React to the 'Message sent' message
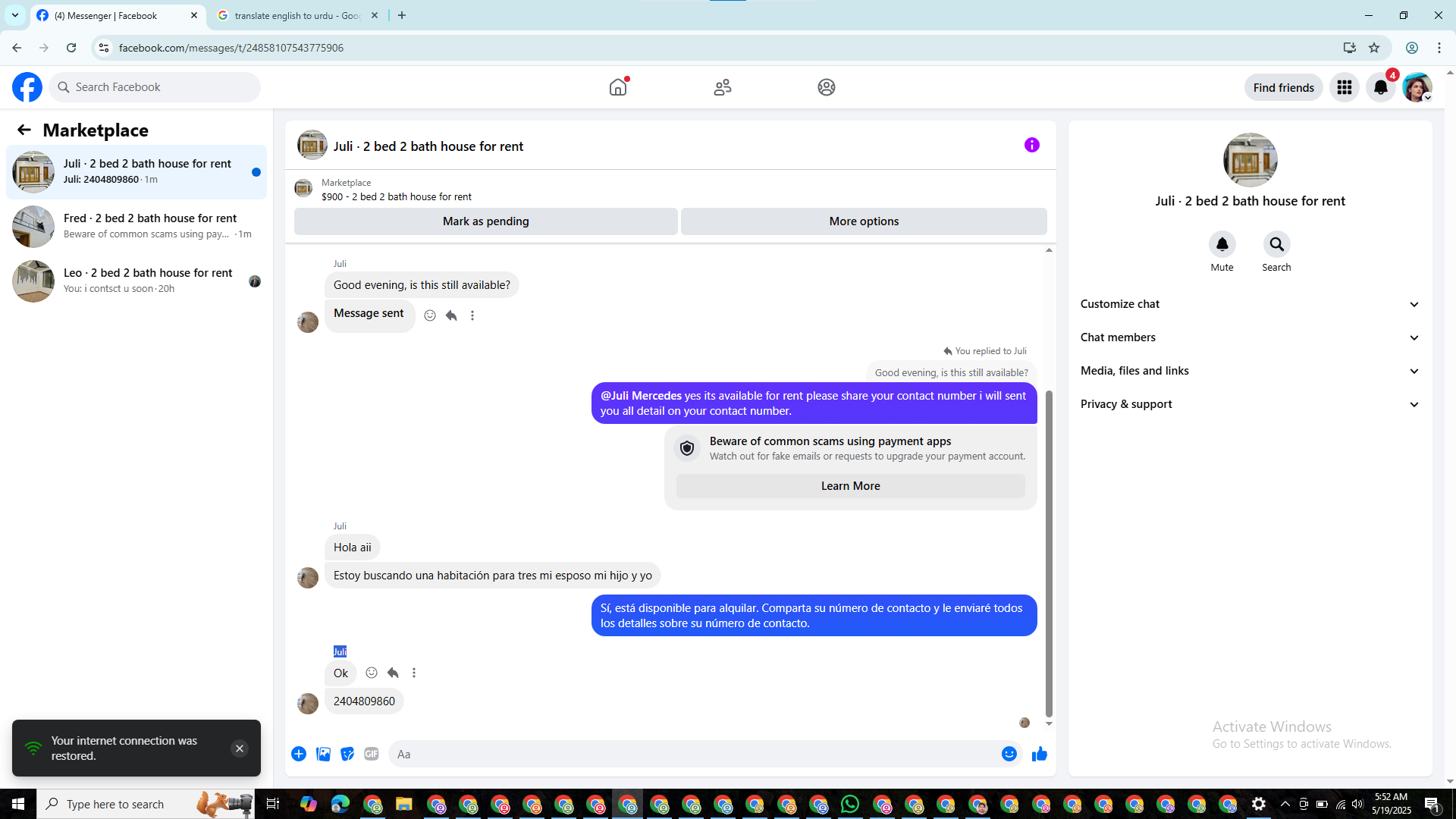 tap(430, 315)
